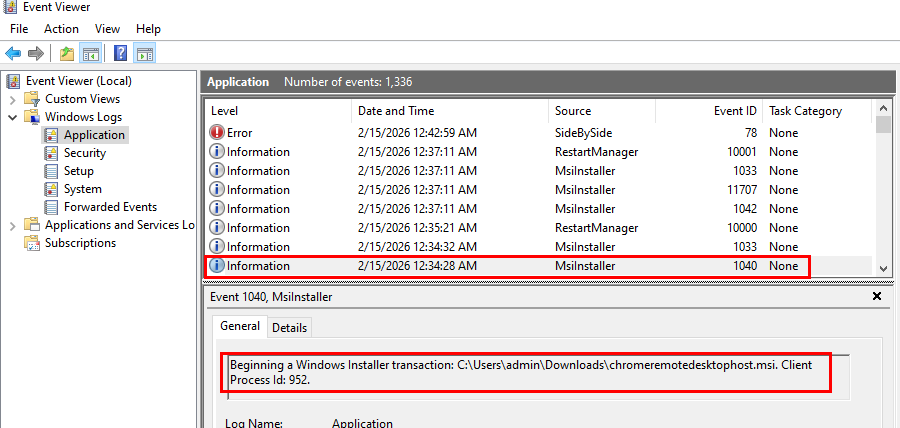Click the Custom Views folder icon
This screenshot has height=428, width=900.
(32, 99)
